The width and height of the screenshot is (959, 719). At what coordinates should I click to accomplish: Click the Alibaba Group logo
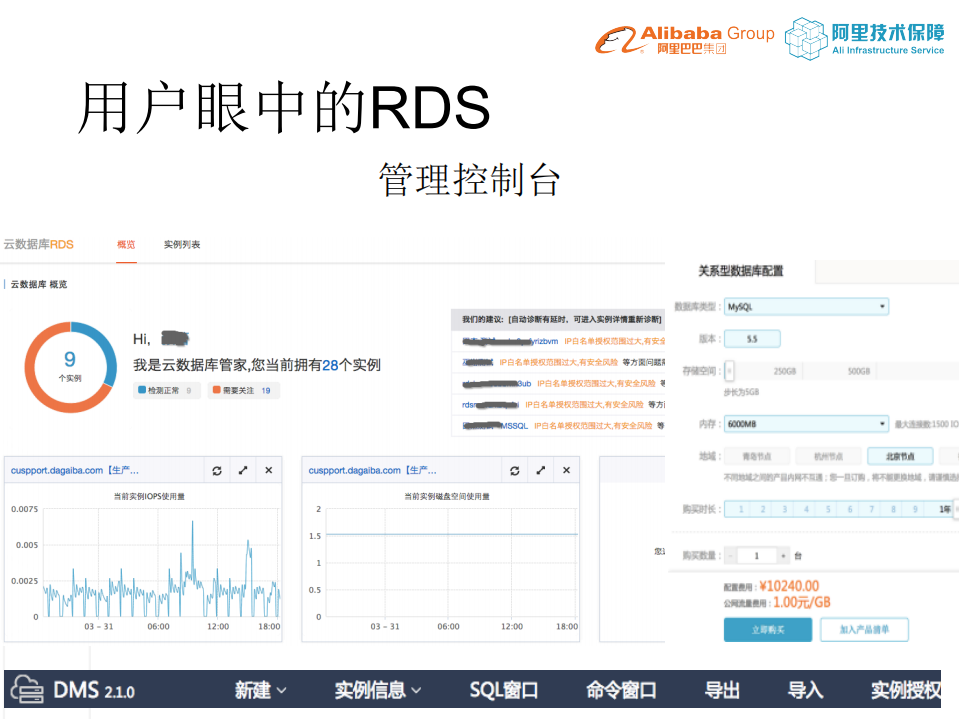683,40
